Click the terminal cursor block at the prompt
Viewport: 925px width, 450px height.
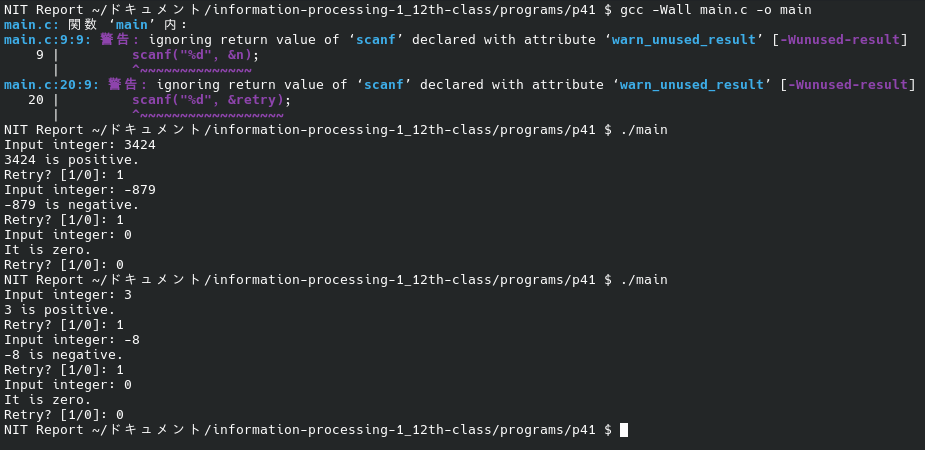(624, 430)
